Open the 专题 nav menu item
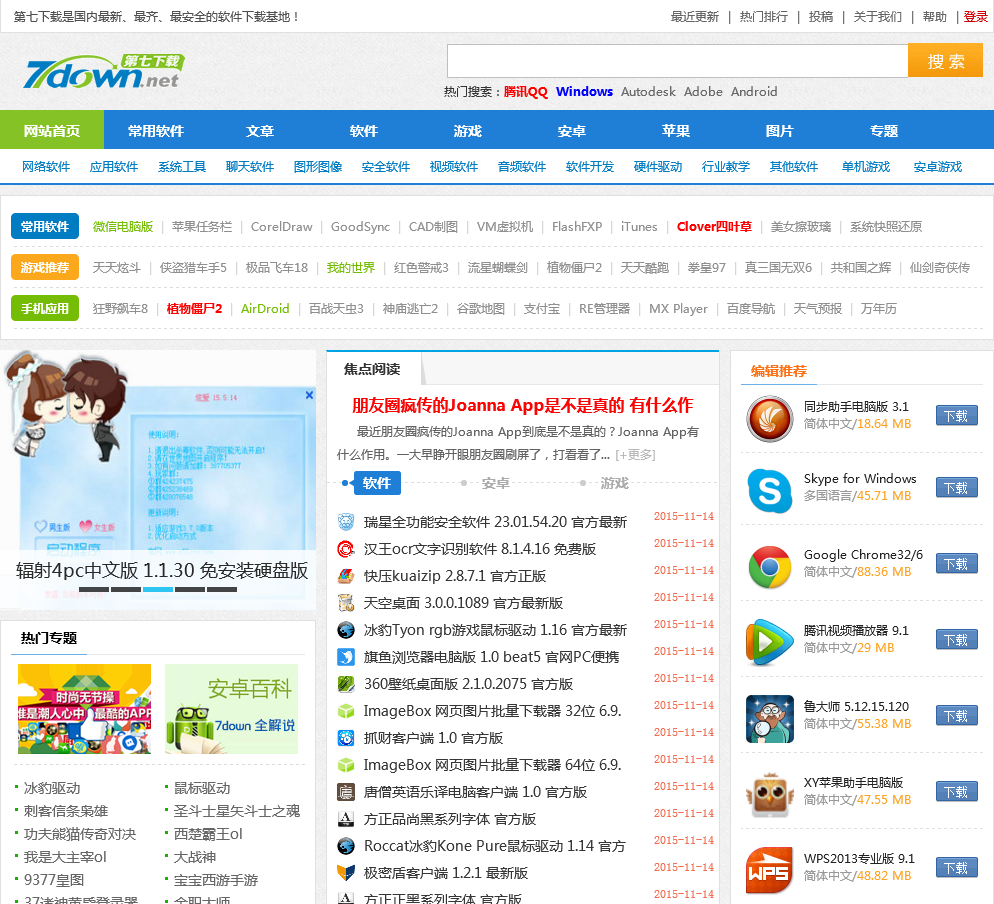Viewport: 994px width, 904px height. pos(884,131)
